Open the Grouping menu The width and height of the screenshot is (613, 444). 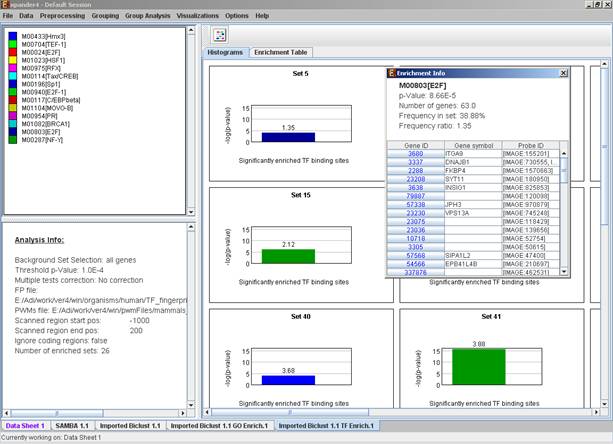pos(105,16)
